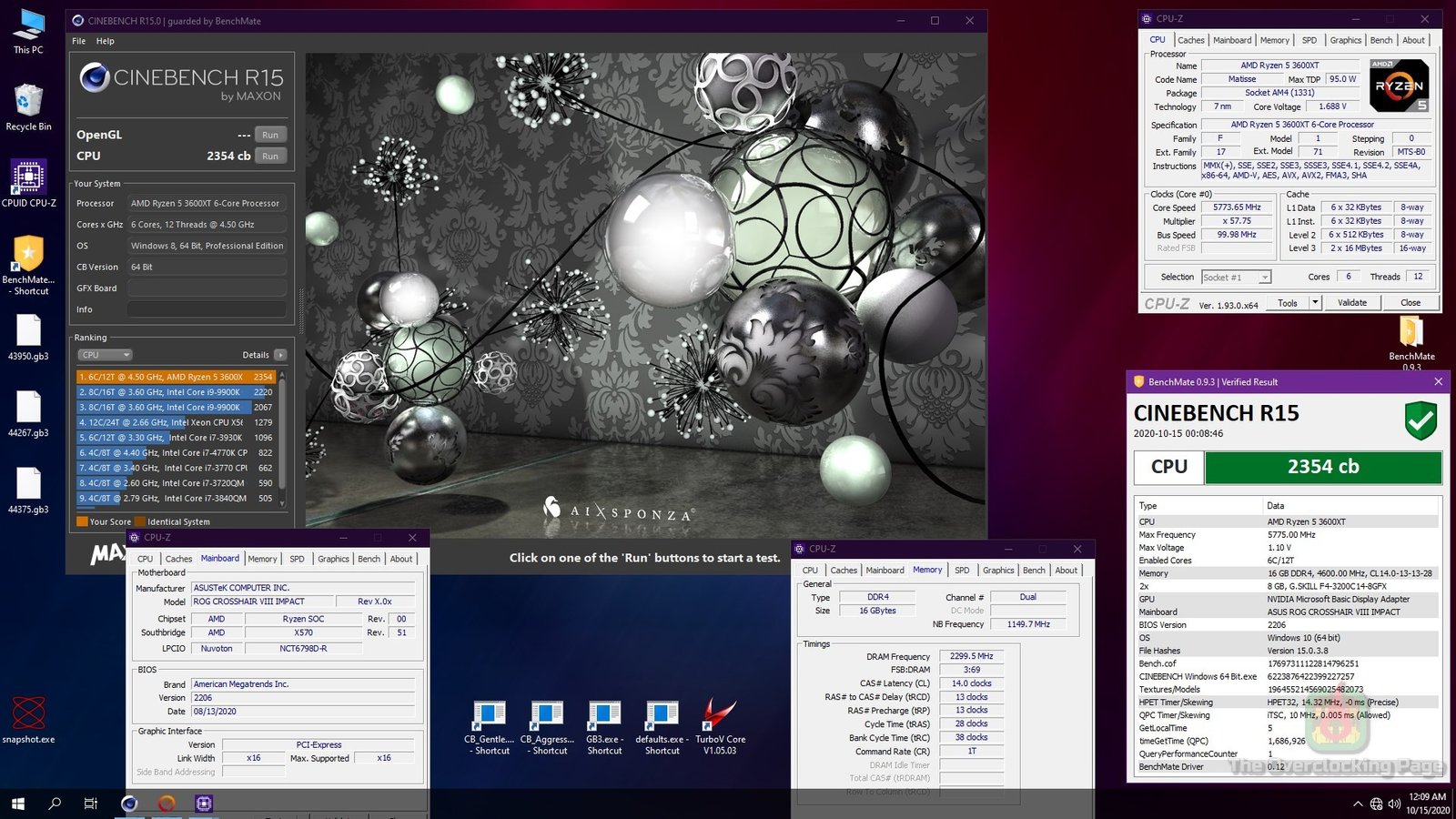Open the Socket #1 selection dropdown
The image size is (1456, 819).
click(1236, 277)
